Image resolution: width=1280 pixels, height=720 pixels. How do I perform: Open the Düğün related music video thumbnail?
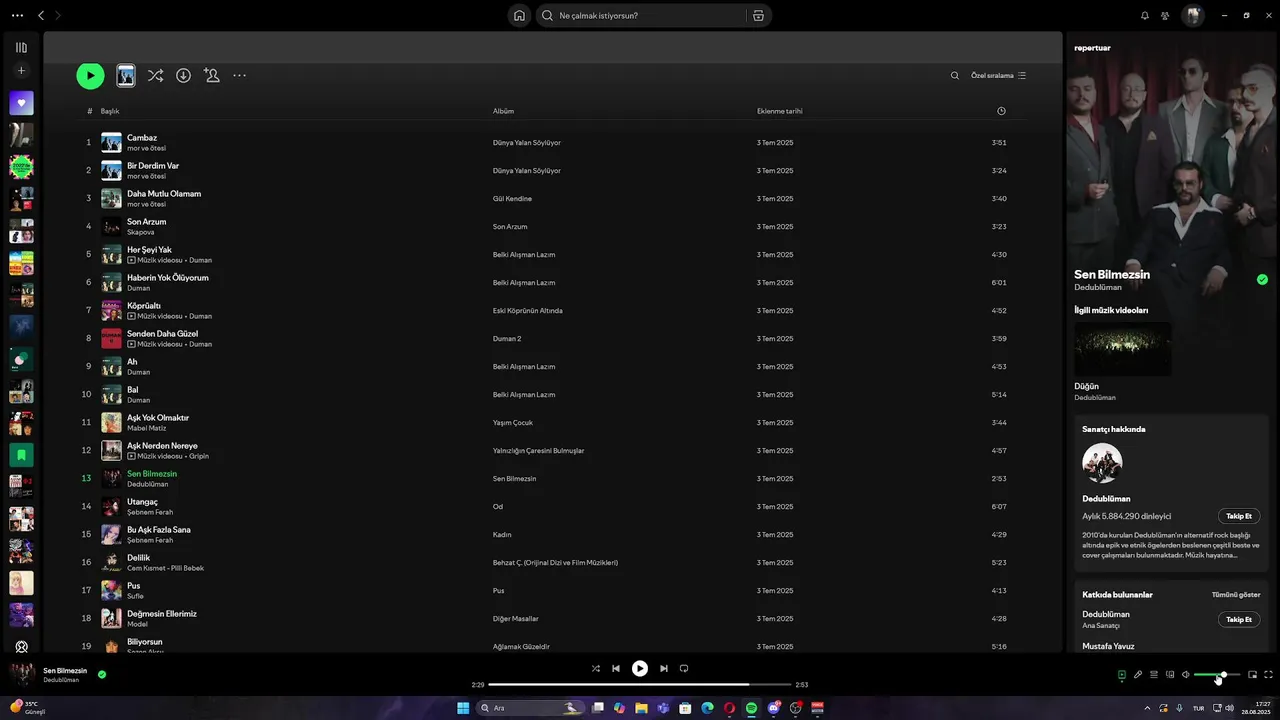1123,349
